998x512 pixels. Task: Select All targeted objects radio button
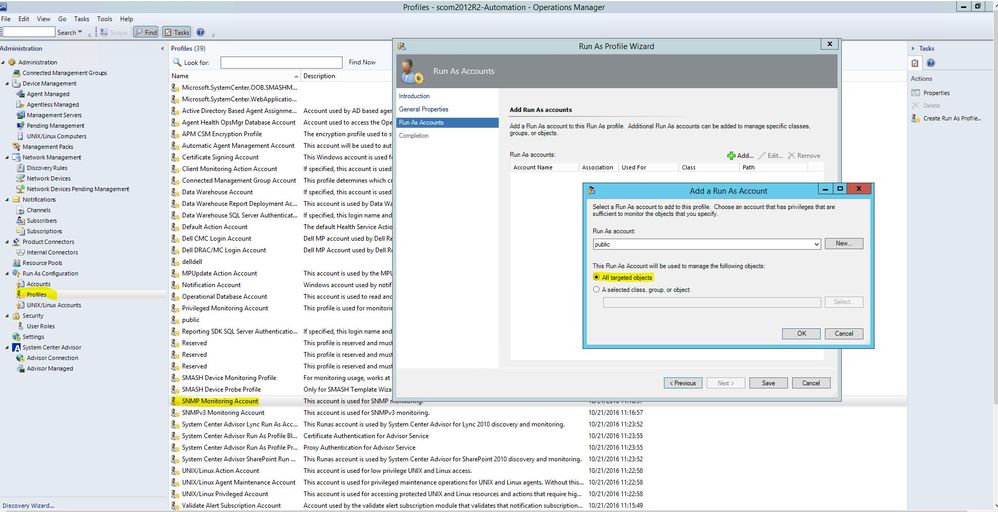[596, 278]
